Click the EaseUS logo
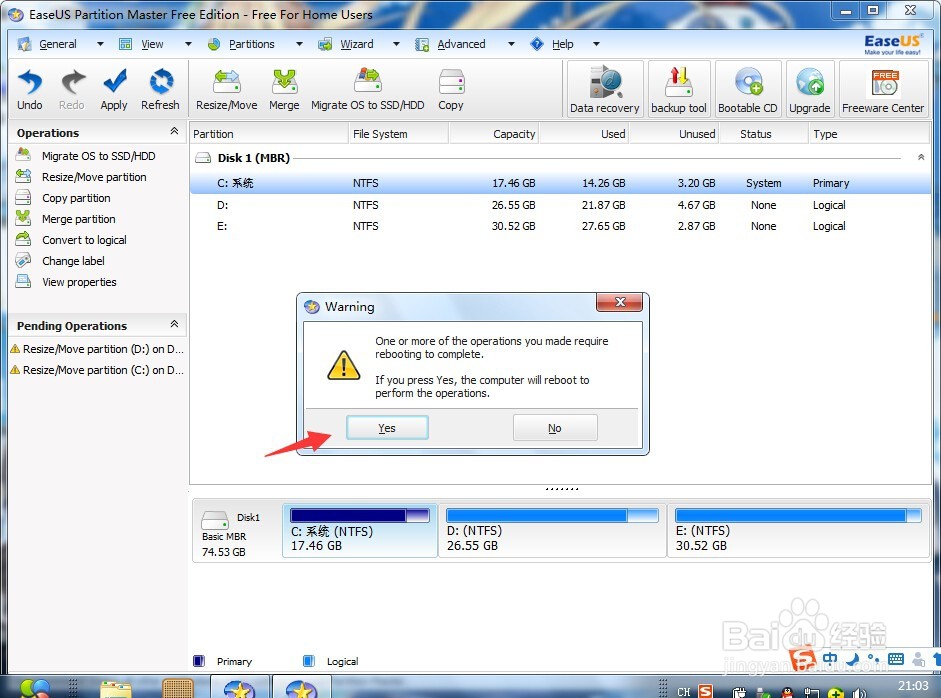 point(892,44)
